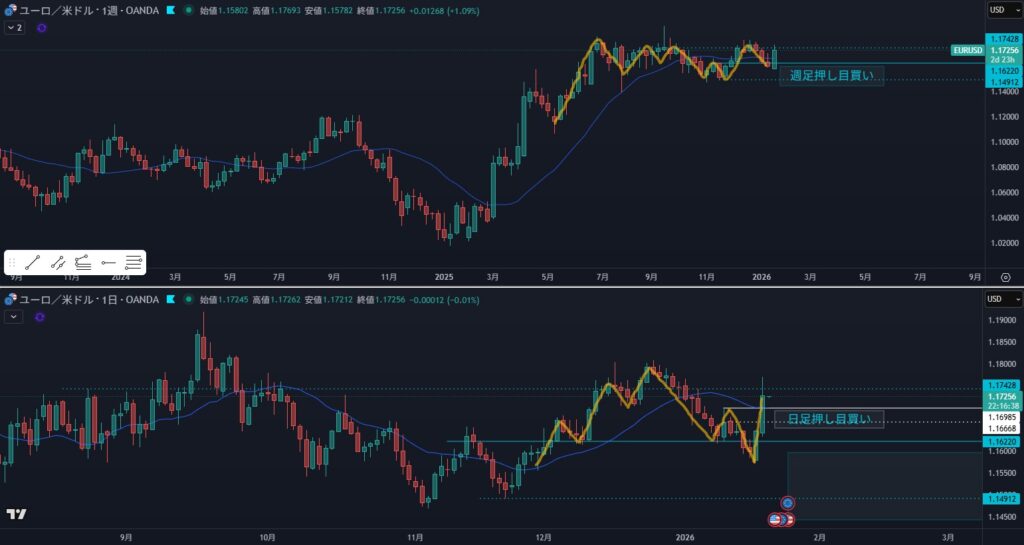The height and width of the screenshot is (545, 1024).
Task: Select the trend line tool in floating toolbar
Action: pyautogui.click(x=33, y=263)
